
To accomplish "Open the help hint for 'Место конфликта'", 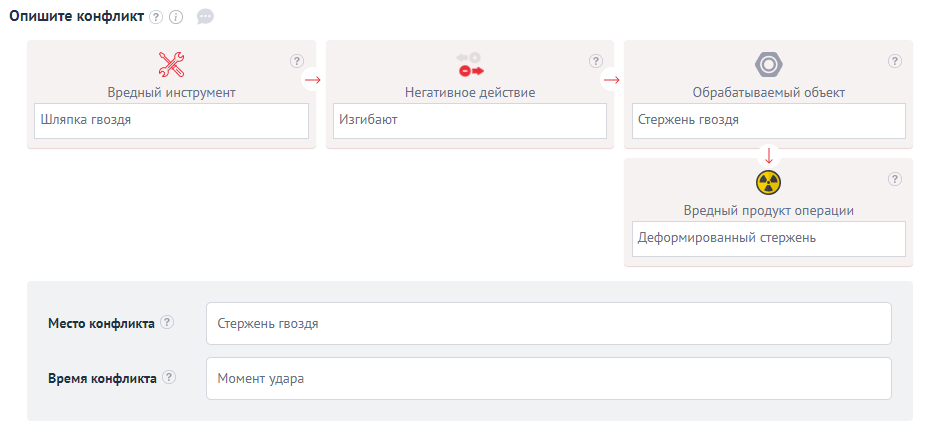I will (x=167, y=323).
